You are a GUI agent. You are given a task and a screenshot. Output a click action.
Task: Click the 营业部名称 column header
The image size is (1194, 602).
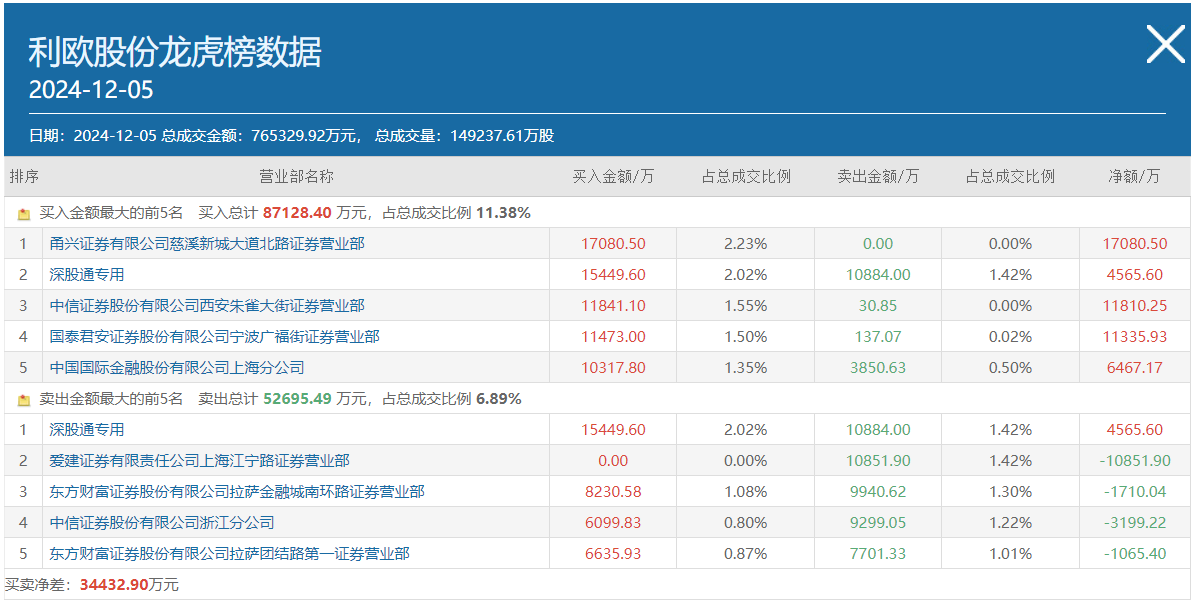[x=296, y=177]
